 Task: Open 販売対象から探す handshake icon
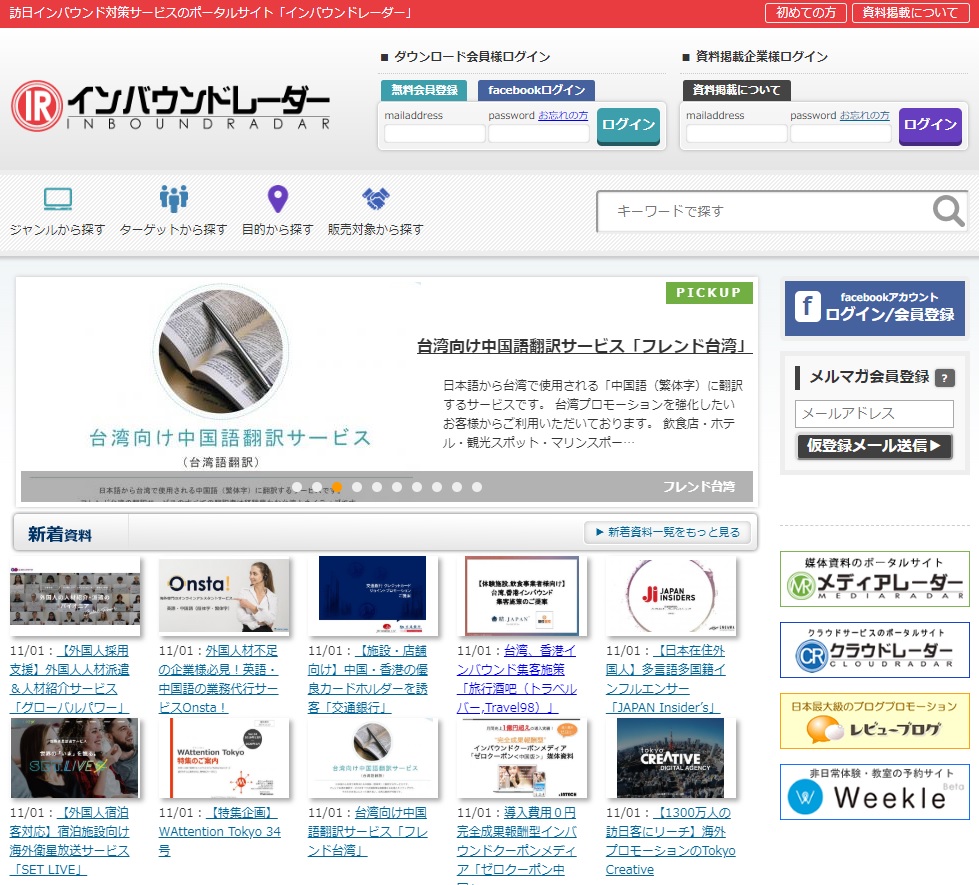tap(376, 199)
